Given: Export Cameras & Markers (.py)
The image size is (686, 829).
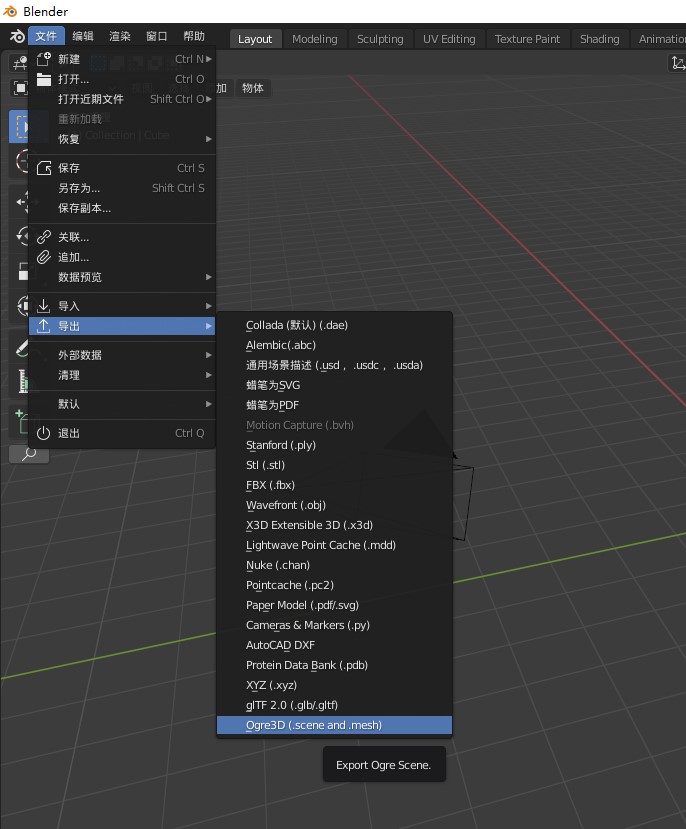Looking at the screenshot, I should click(x=335, y=625).
